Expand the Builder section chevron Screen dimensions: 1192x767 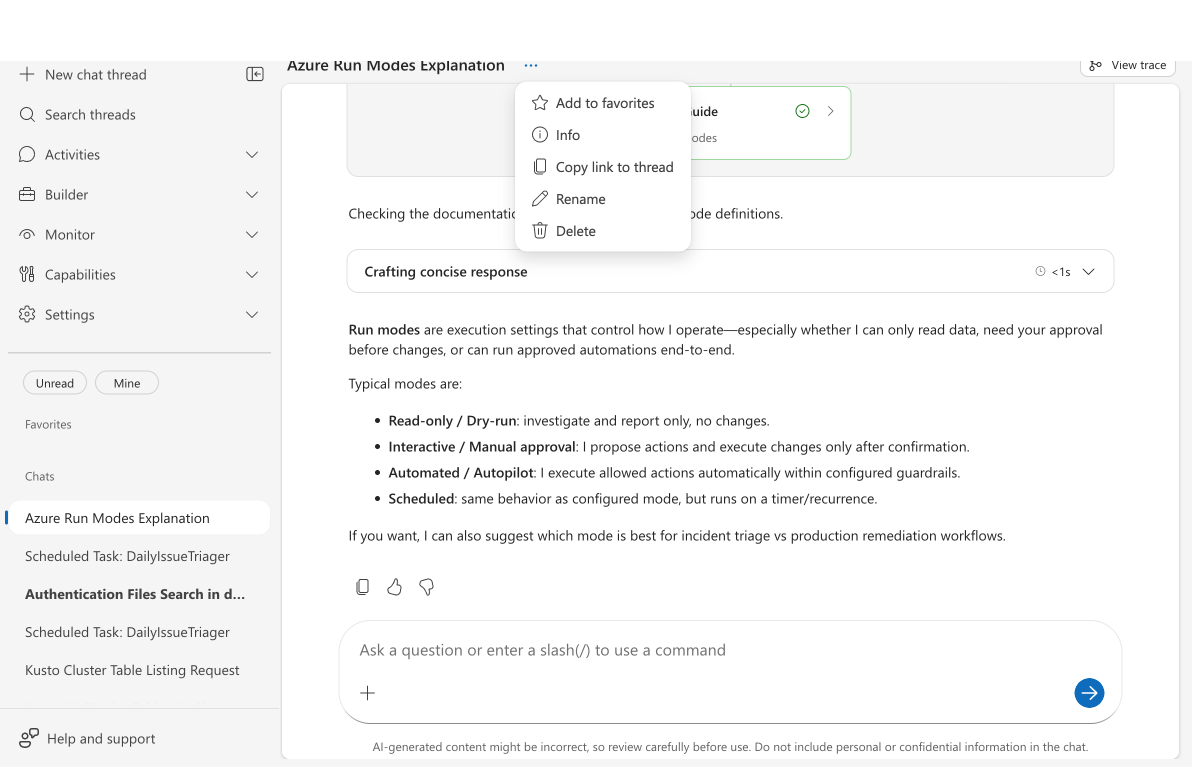coord(252,195)
